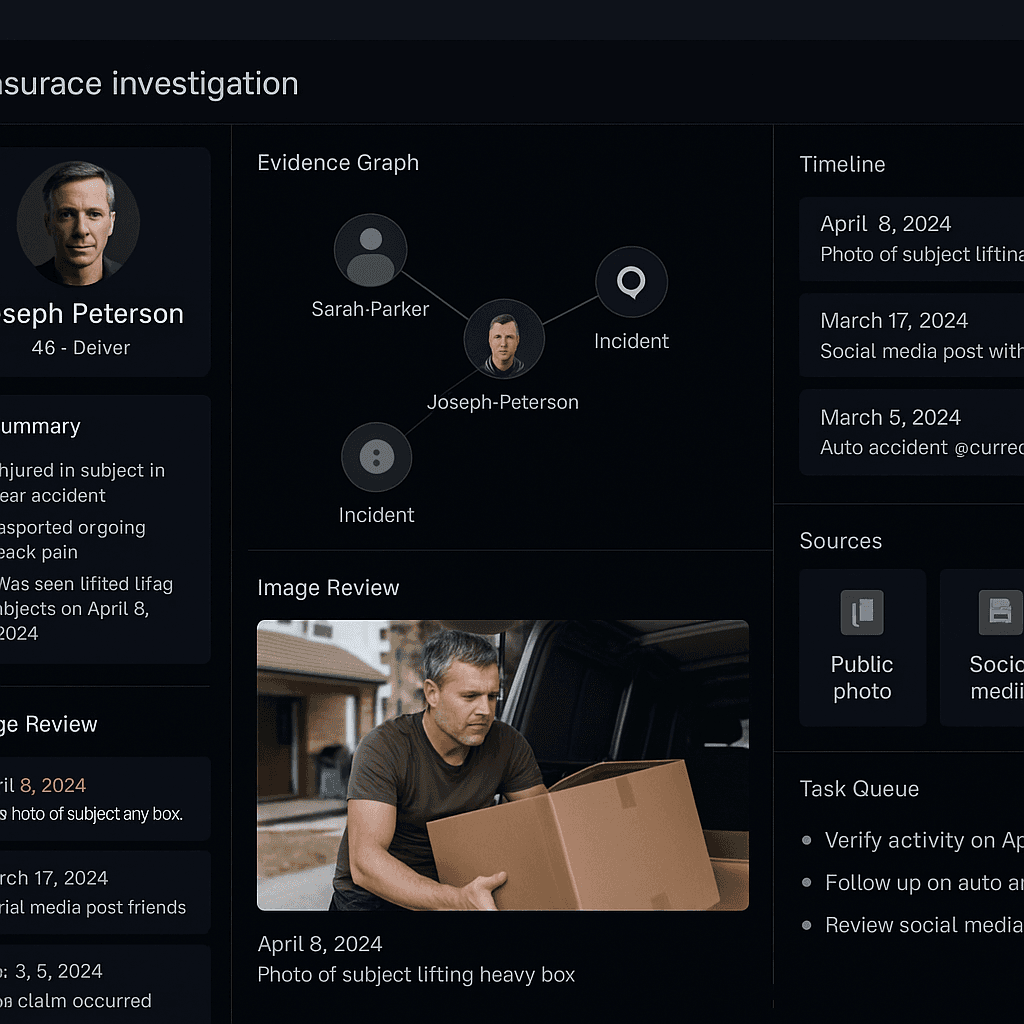
Task: Open the Public photo source icon
Action: [861, 612]
